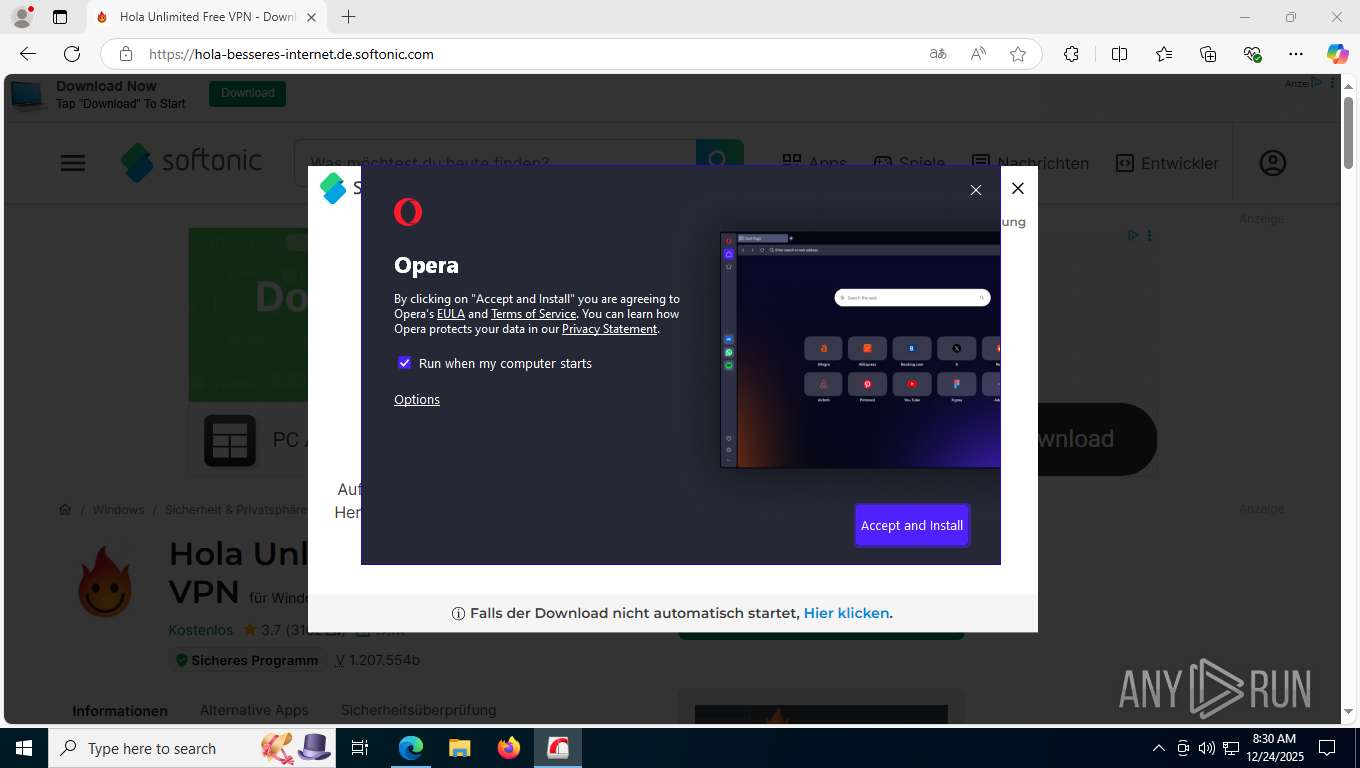Click the Hier klicken download link

[x=846, y=613]
